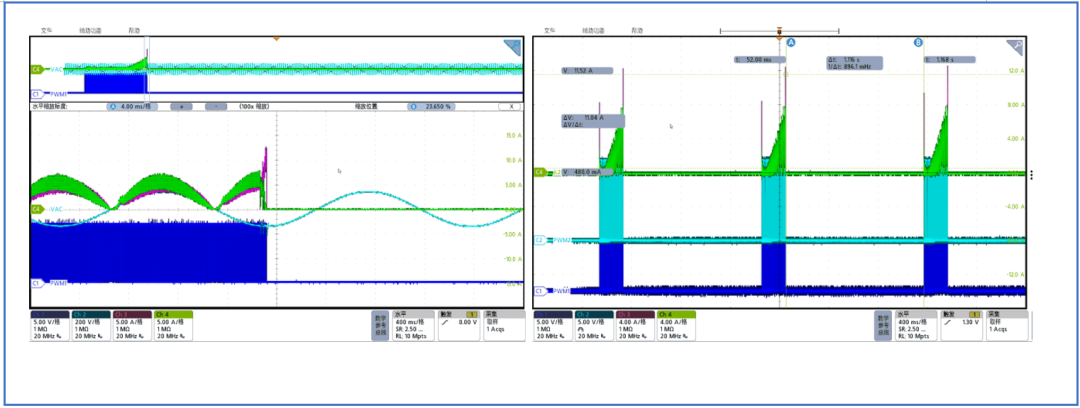Open the Utility menu in right scope
1080x408 pixels.
pyautogui.click(x=593, y=30)
